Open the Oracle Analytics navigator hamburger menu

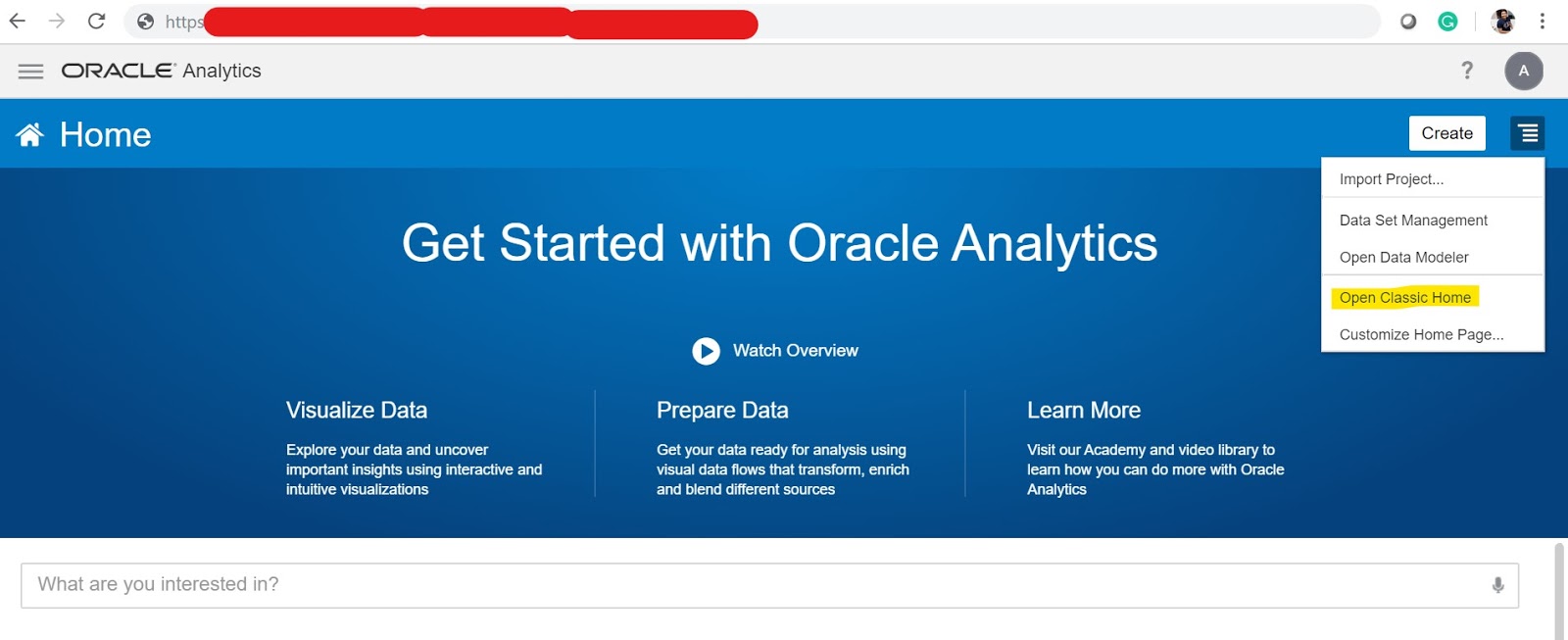30,71
